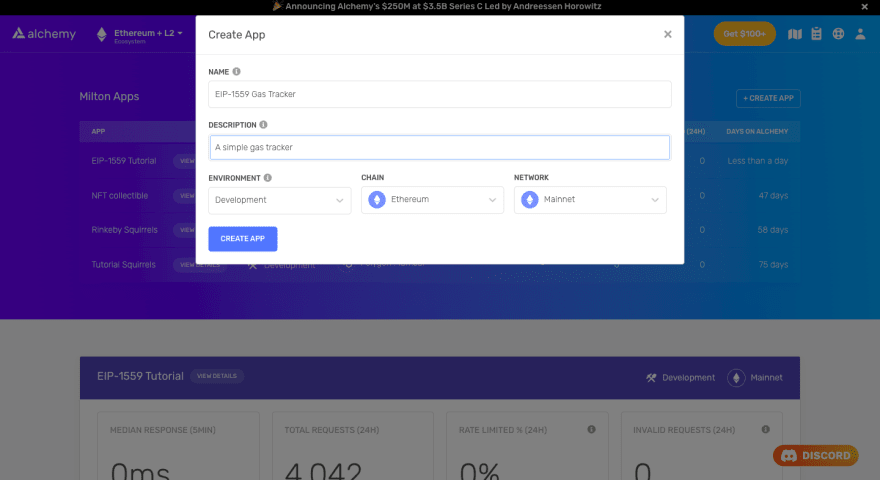The height and width of the screenshot is (480, 880).
Task: Click the Ethereum icon in Network dropdown
Action: pos(530,199)
